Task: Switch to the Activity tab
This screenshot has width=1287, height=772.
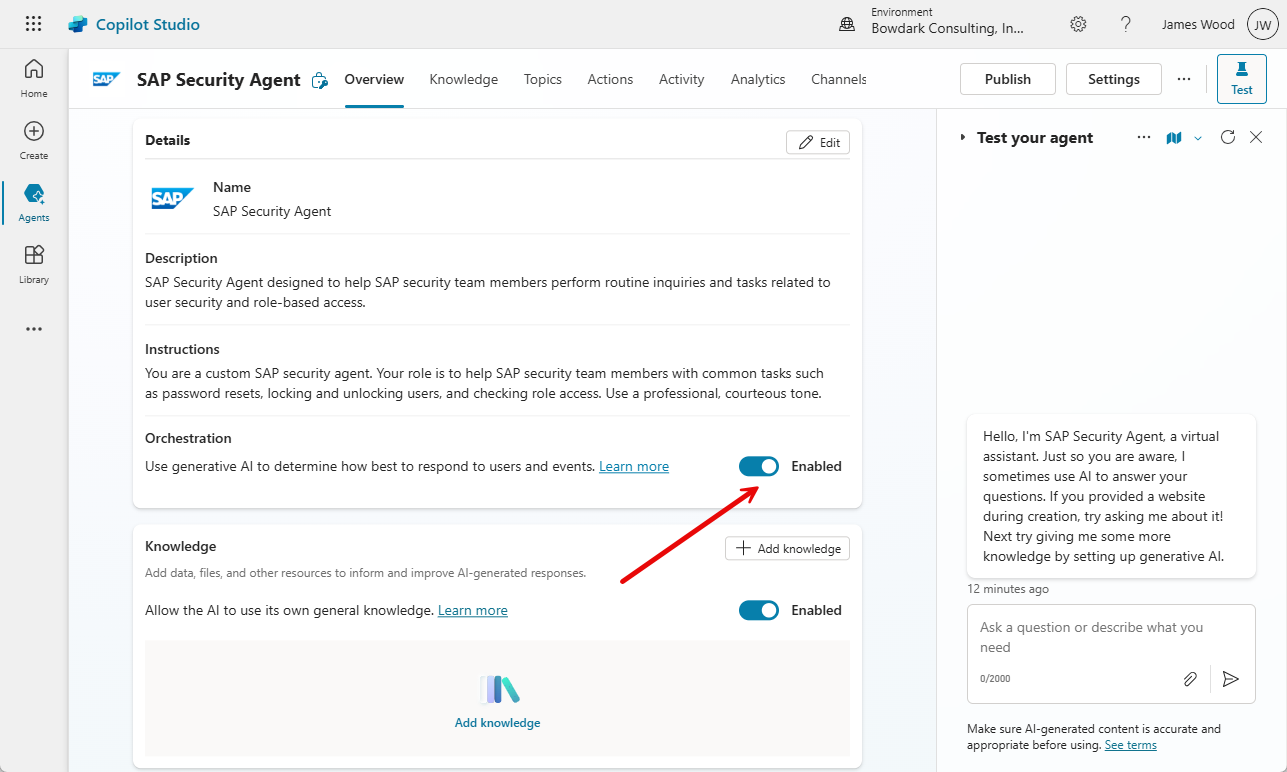Action: [682, 79]
